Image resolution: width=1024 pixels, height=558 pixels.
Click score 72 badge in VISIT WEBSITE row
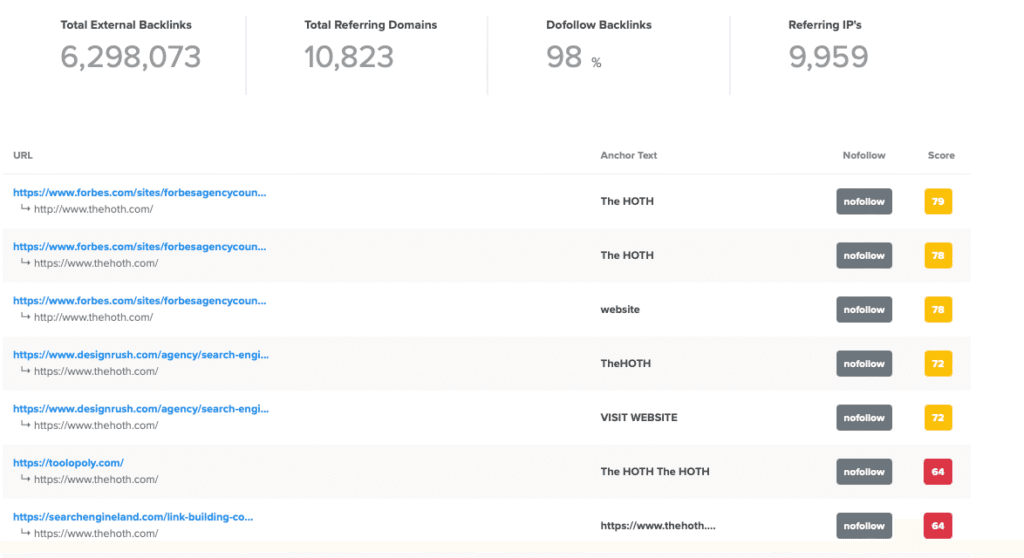click(x=938, y=417)
